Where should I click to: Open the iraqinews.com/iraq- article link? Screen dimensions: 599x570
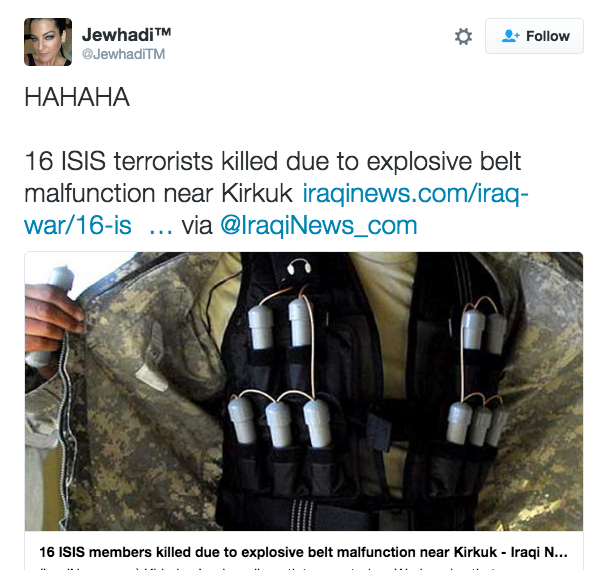[416, 193]
